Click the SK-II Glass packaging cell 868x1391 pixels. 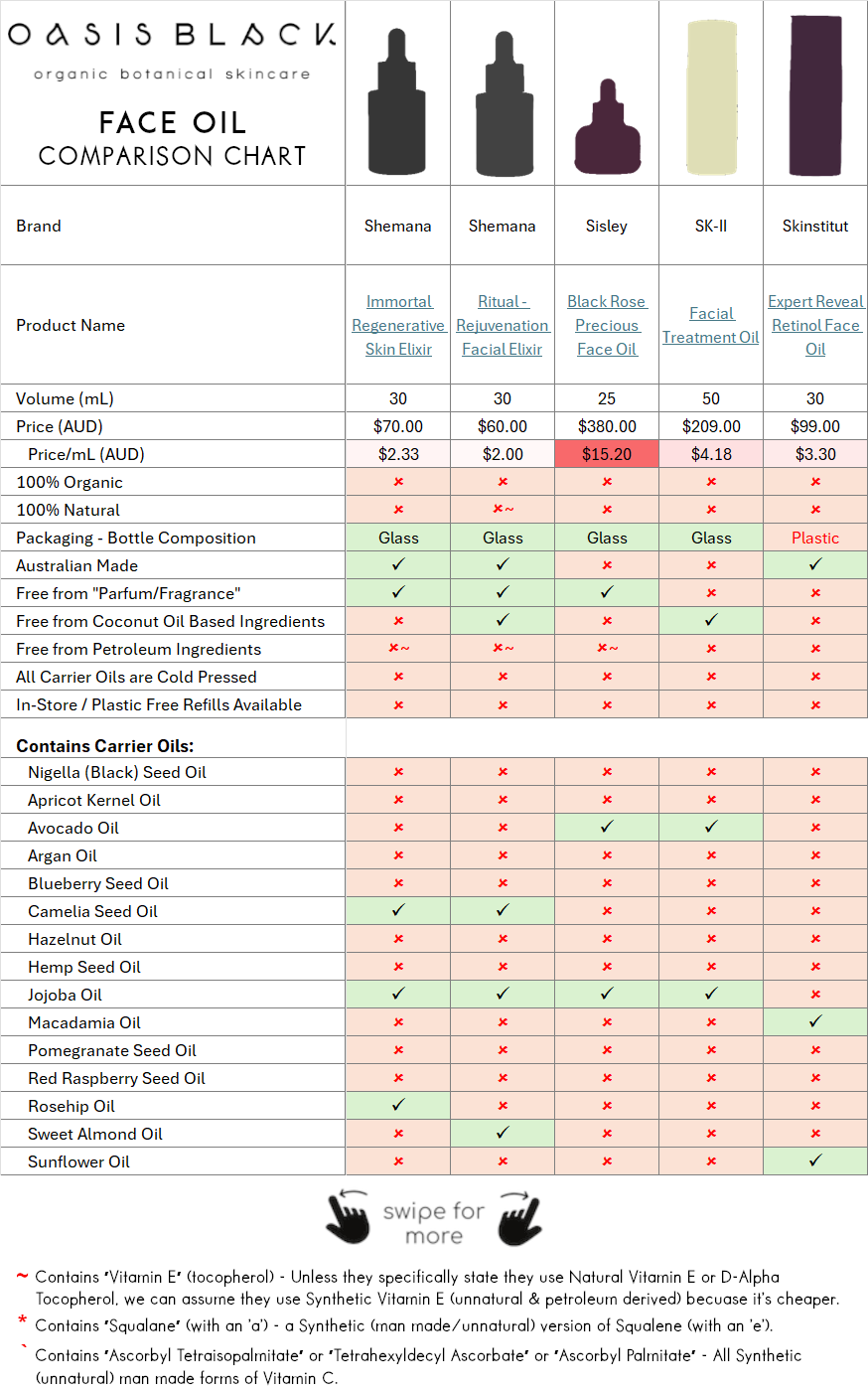[711, 538]
